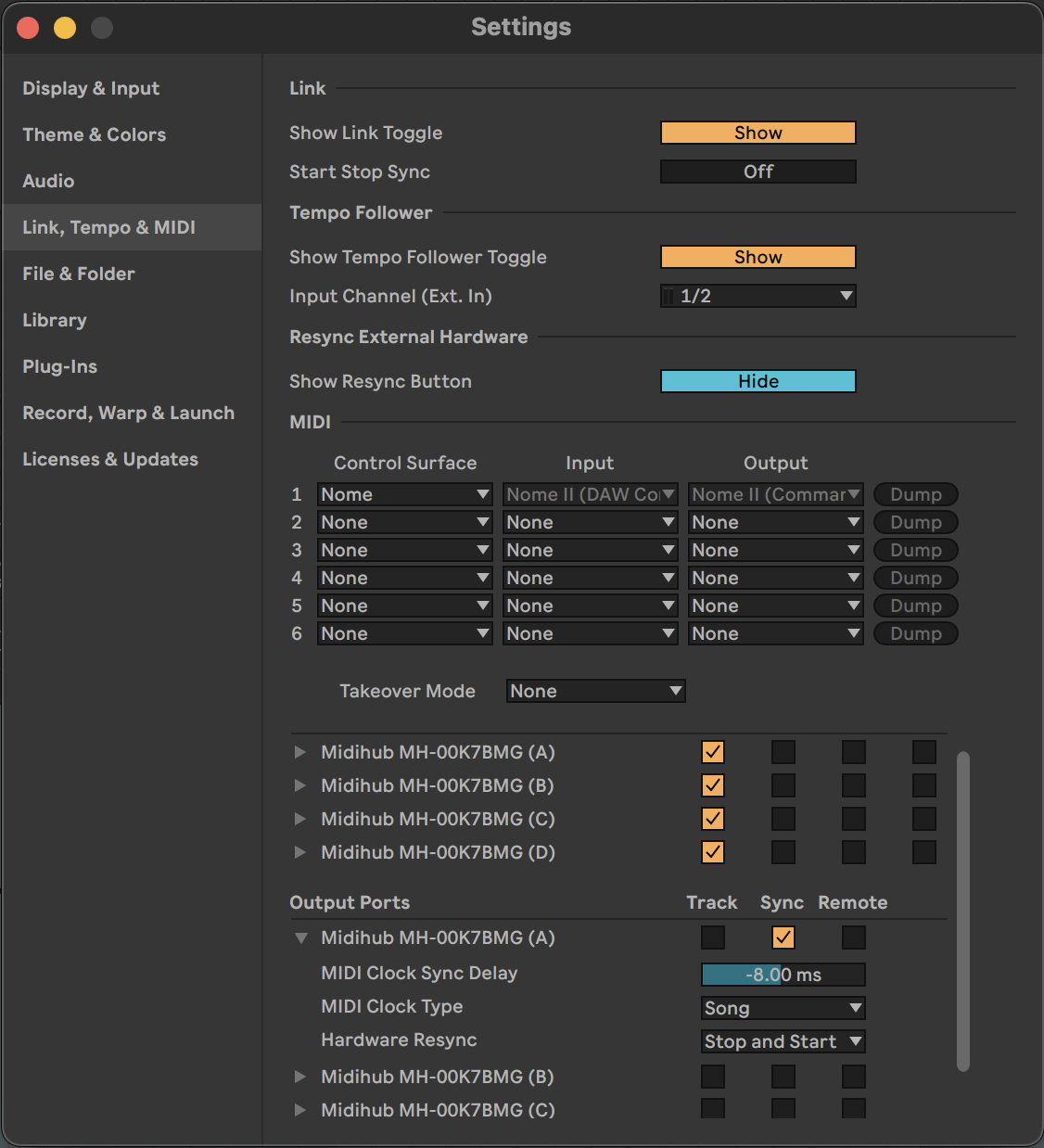The width and height of the screenshot is (1044, 1148).
Task: Open Control Surface 1 dropdown
Action: [x=404, y=494]
